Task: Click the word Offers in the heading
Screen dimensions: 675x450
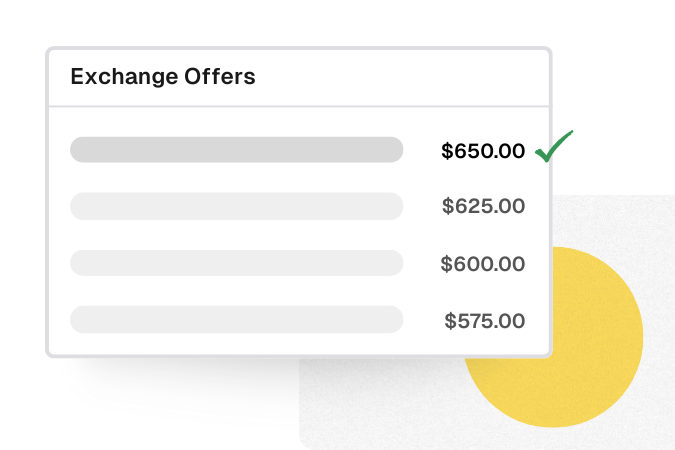Action: tap(220, 76)
